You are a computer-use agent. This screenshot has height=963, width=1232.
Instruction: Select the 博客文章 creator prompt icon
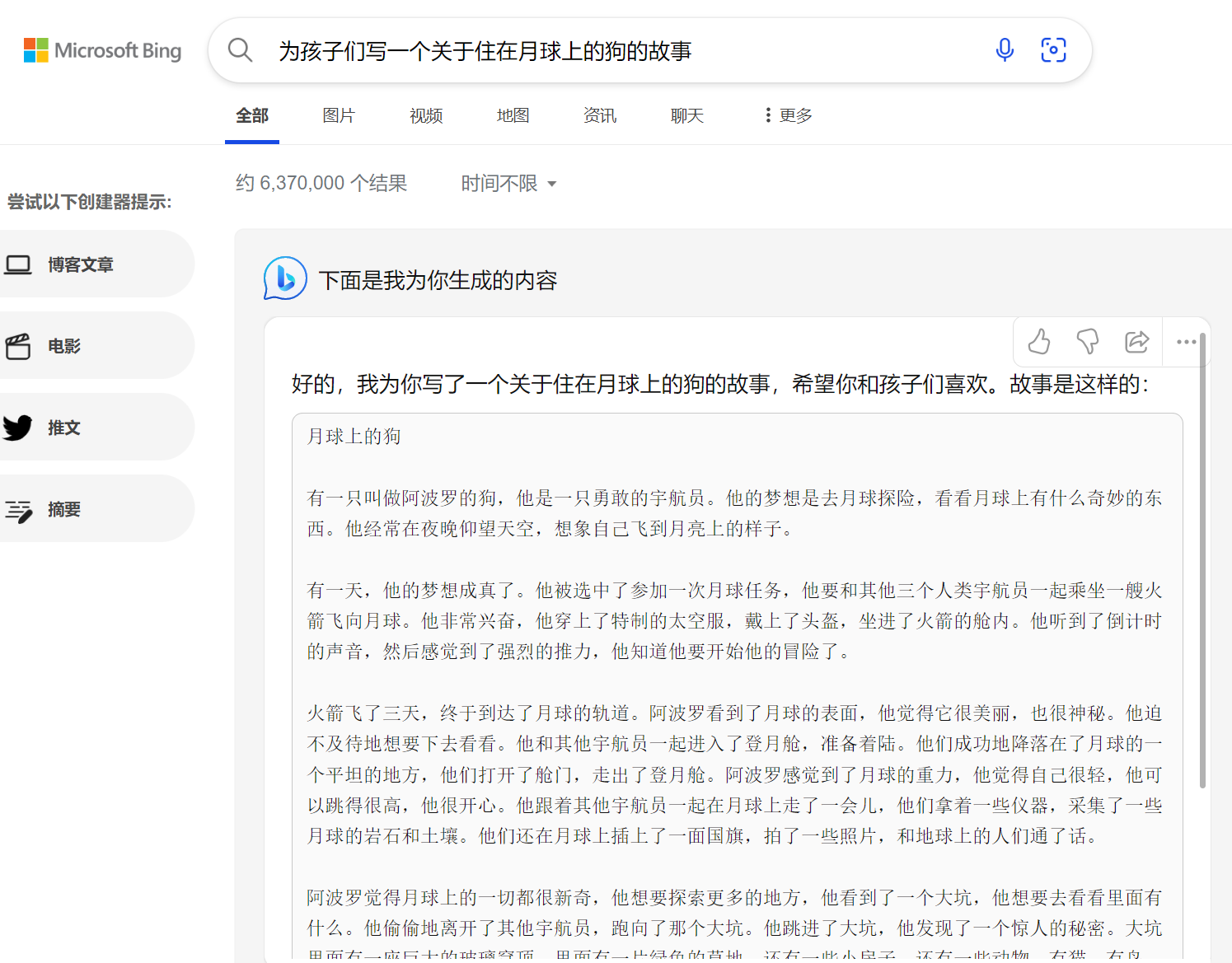(x=19, y=264)
